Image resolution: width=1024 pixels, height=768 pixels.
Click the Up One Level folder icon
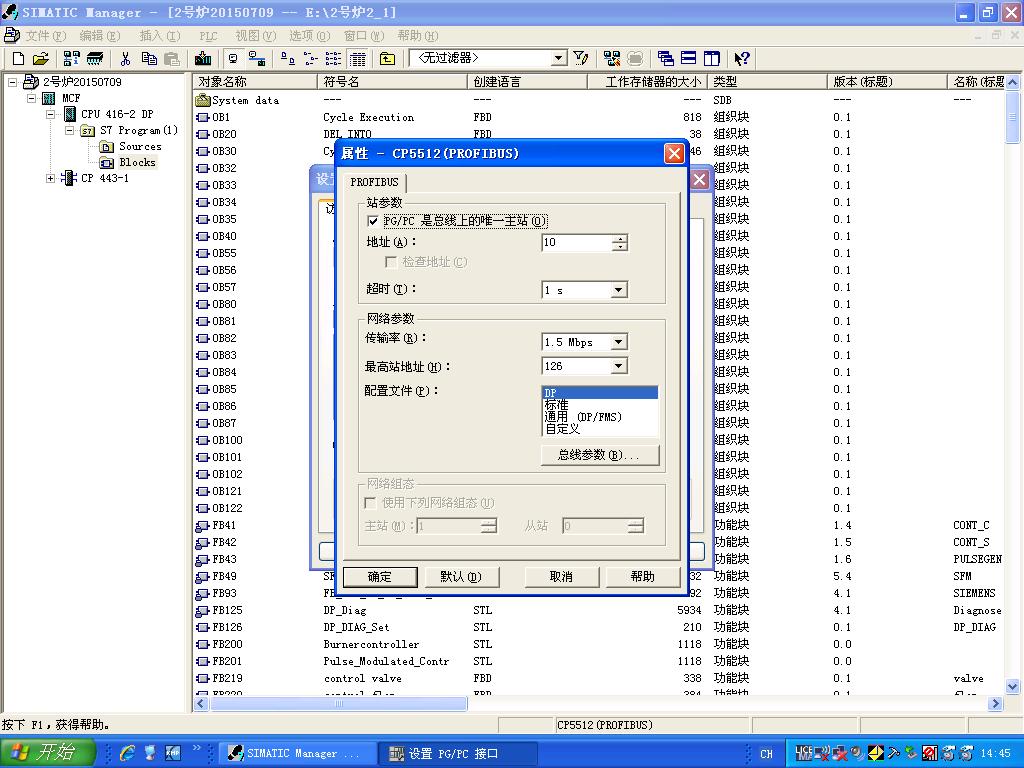[387, 59]
